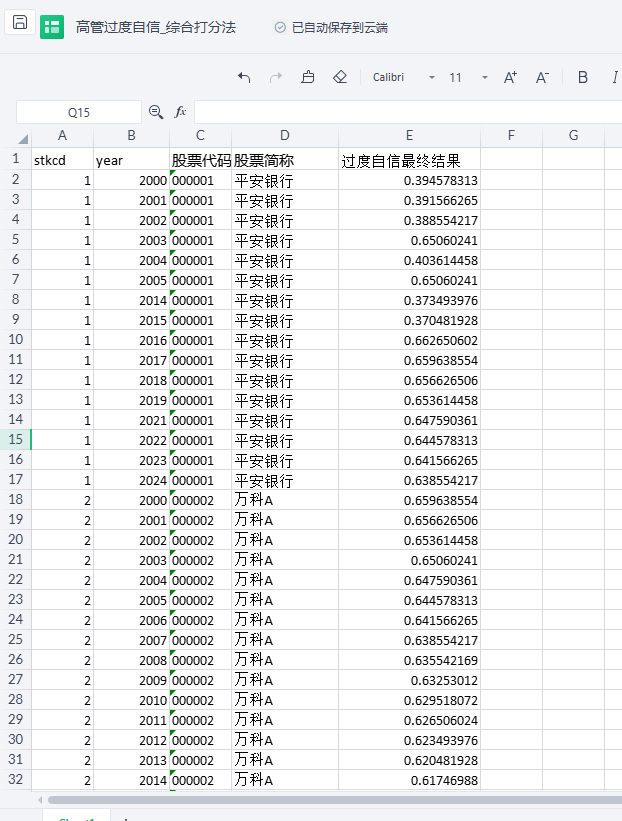Click stkcd cell 2 in row 25
The width and height of the screenshot is (622, 821).
click(62, 640)
